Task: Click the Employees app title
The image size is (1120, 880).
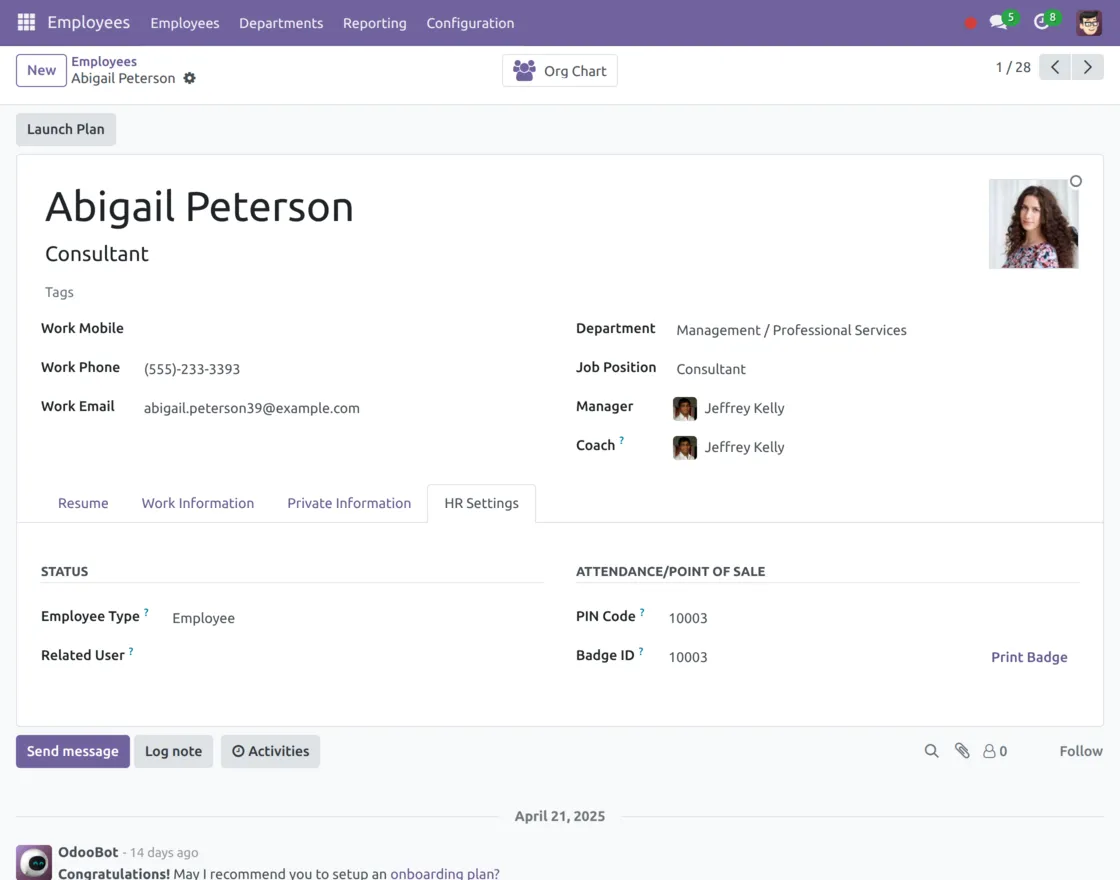Action: pos(89,22)
